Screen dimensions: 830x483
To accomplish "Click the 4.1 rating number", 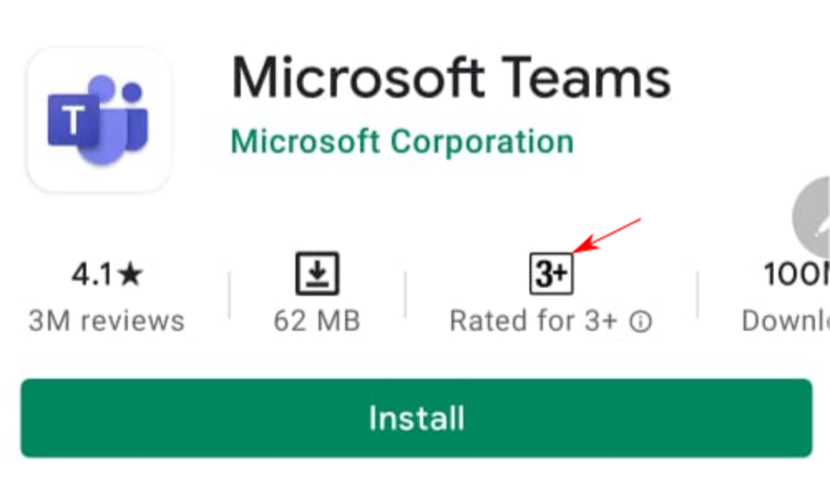I will [x=92, y=274].
